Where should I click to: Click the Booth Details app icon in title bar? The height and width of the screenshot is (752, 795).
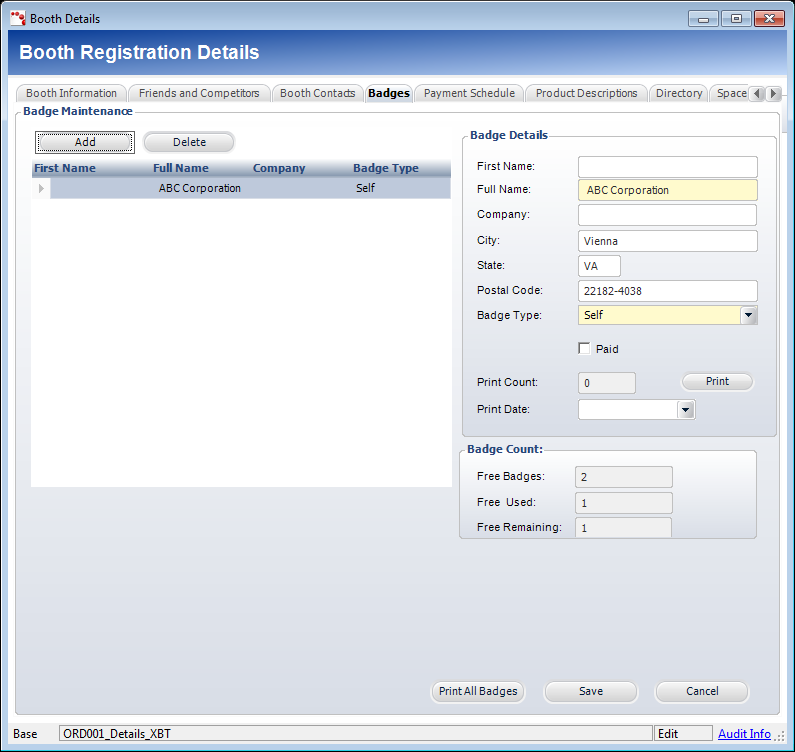click(x=17, y=18)
